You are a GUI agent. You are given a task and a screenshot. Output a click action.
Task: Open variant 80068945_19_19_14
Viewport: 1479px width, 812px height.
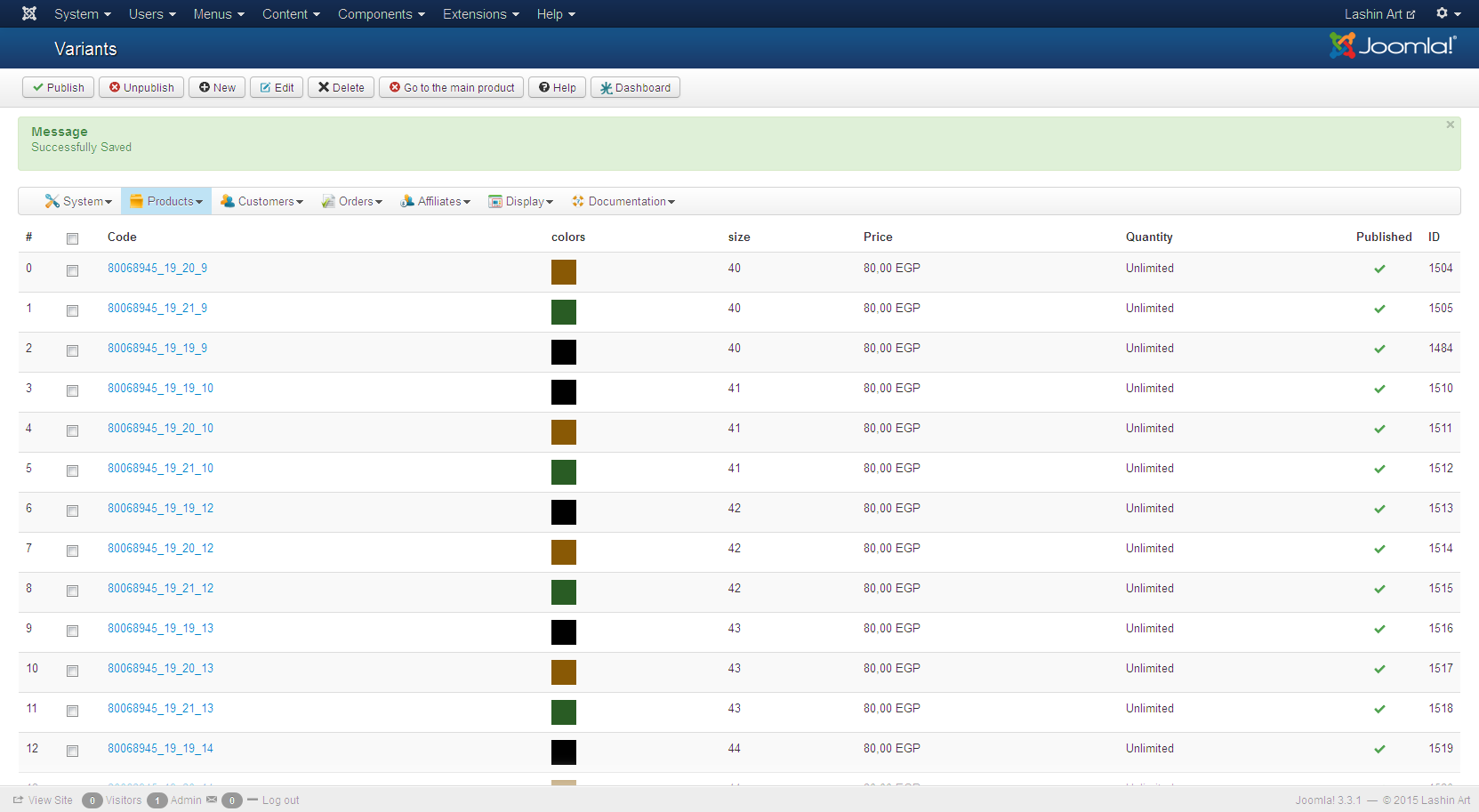tap(160, 748)
